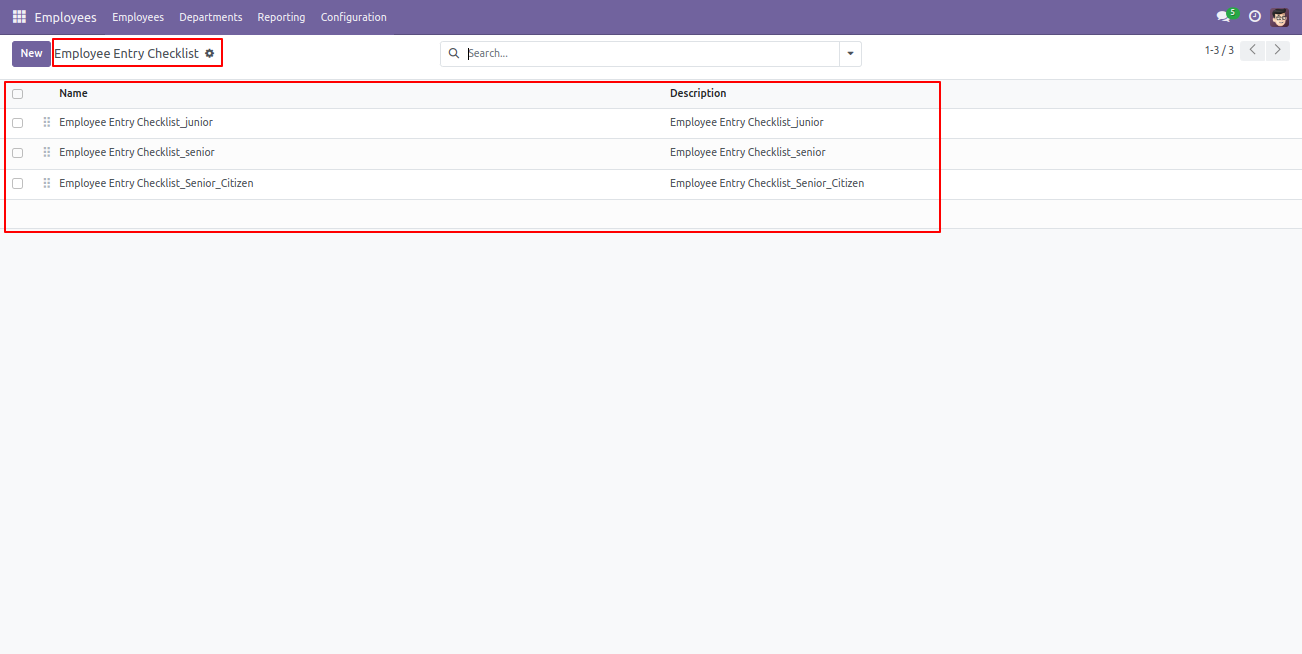Click the 1-3 / 3 pager counter
1302x654 pixels.
[1219, 50]
